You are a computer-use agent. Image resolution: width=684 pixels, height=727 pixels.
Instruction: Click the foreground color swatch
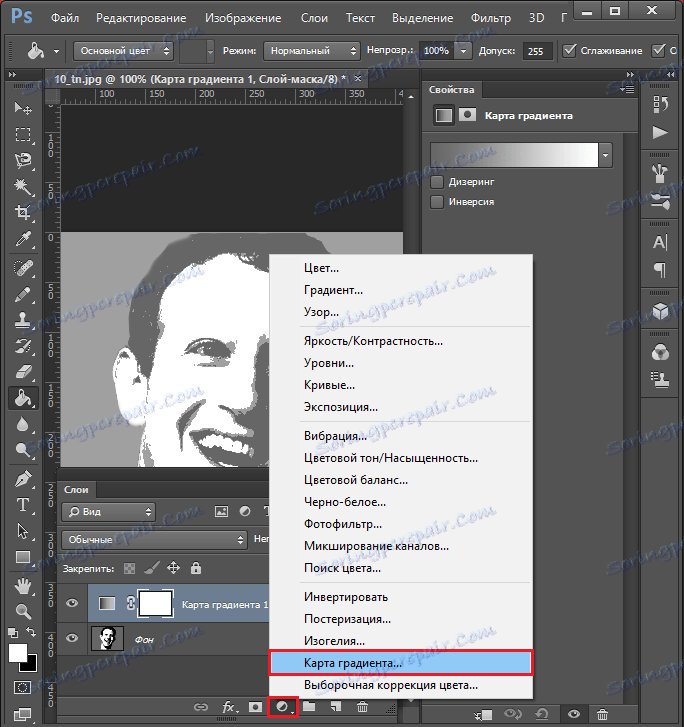tap(18, 653)
